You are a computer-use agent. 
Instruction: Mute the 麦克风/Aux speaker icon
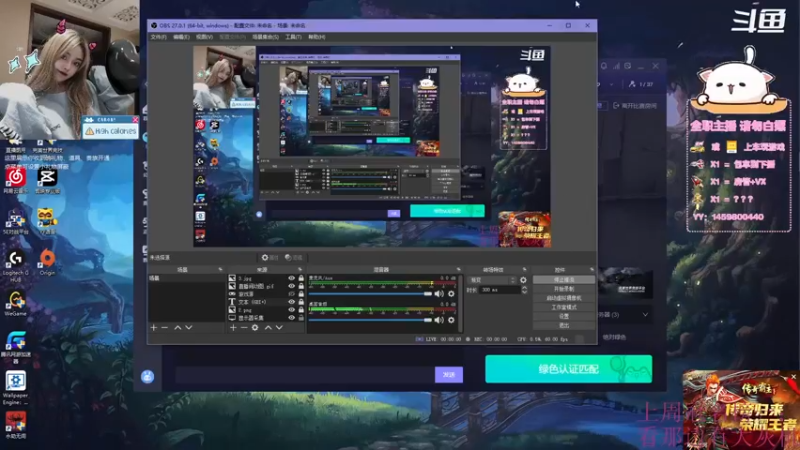(439, 294)
